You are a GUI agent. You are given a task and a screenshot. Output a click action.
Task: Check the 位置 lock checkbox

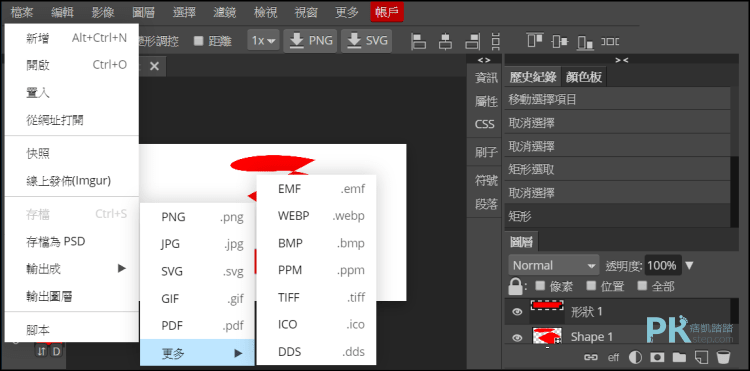[x=591, y=286]
